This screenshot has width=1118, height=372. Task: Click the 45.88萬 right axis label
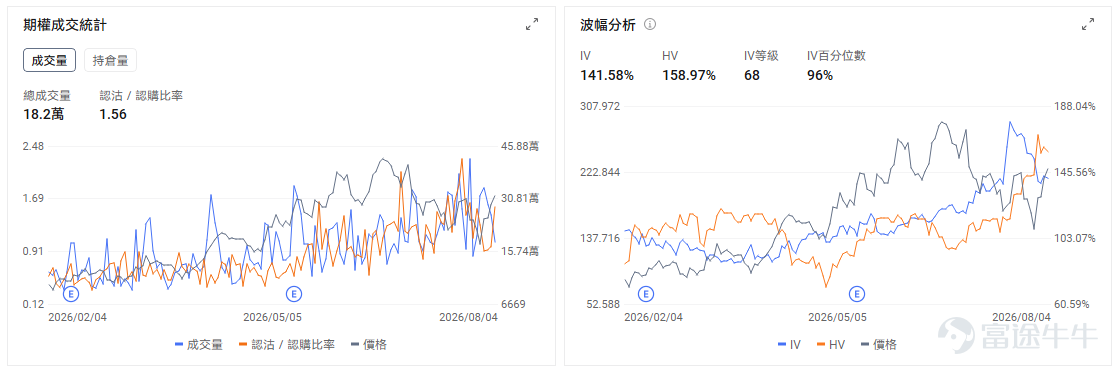(521, 146)
